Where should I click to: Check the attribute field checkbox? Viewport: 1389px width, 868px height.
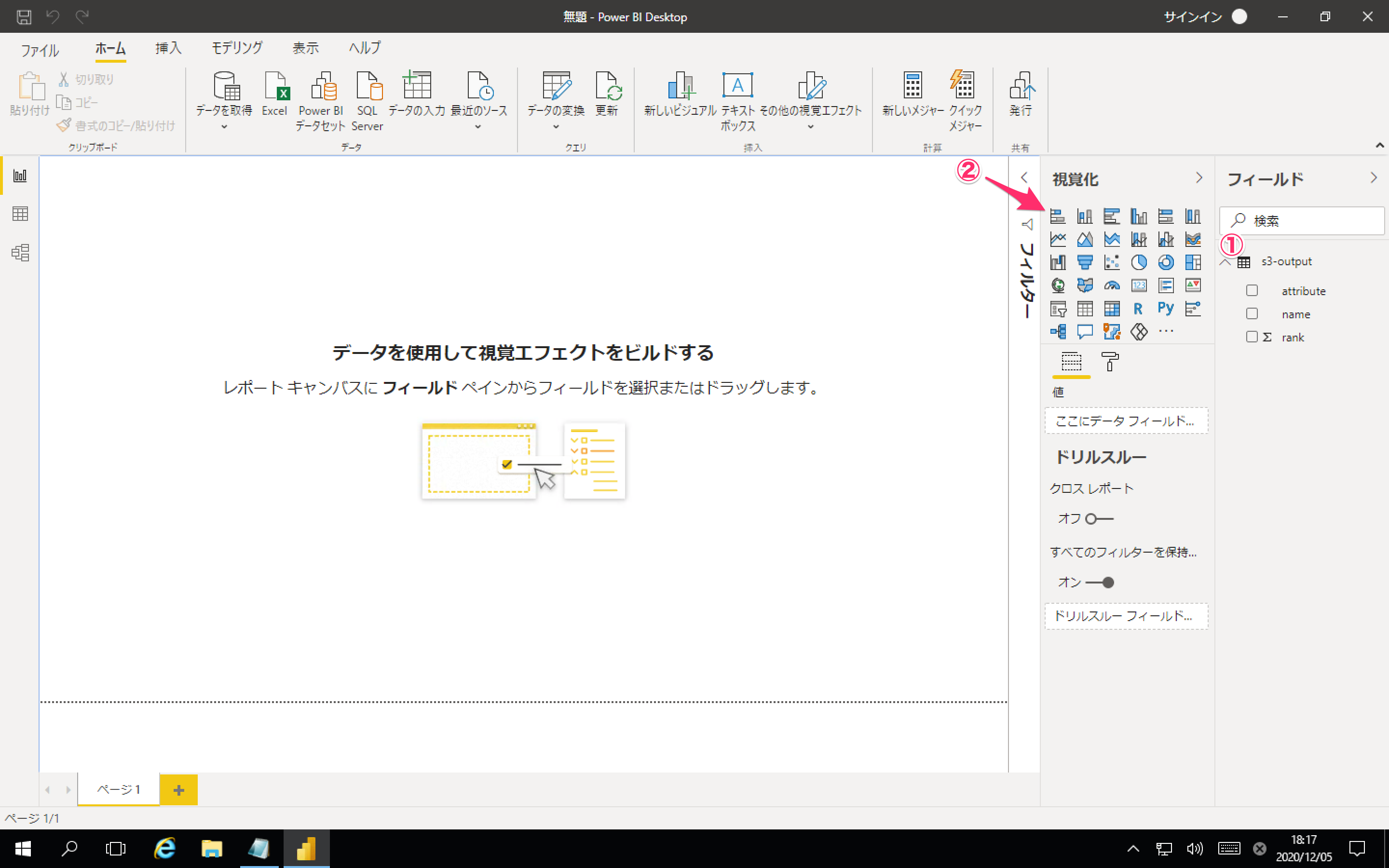[1252, 291]
